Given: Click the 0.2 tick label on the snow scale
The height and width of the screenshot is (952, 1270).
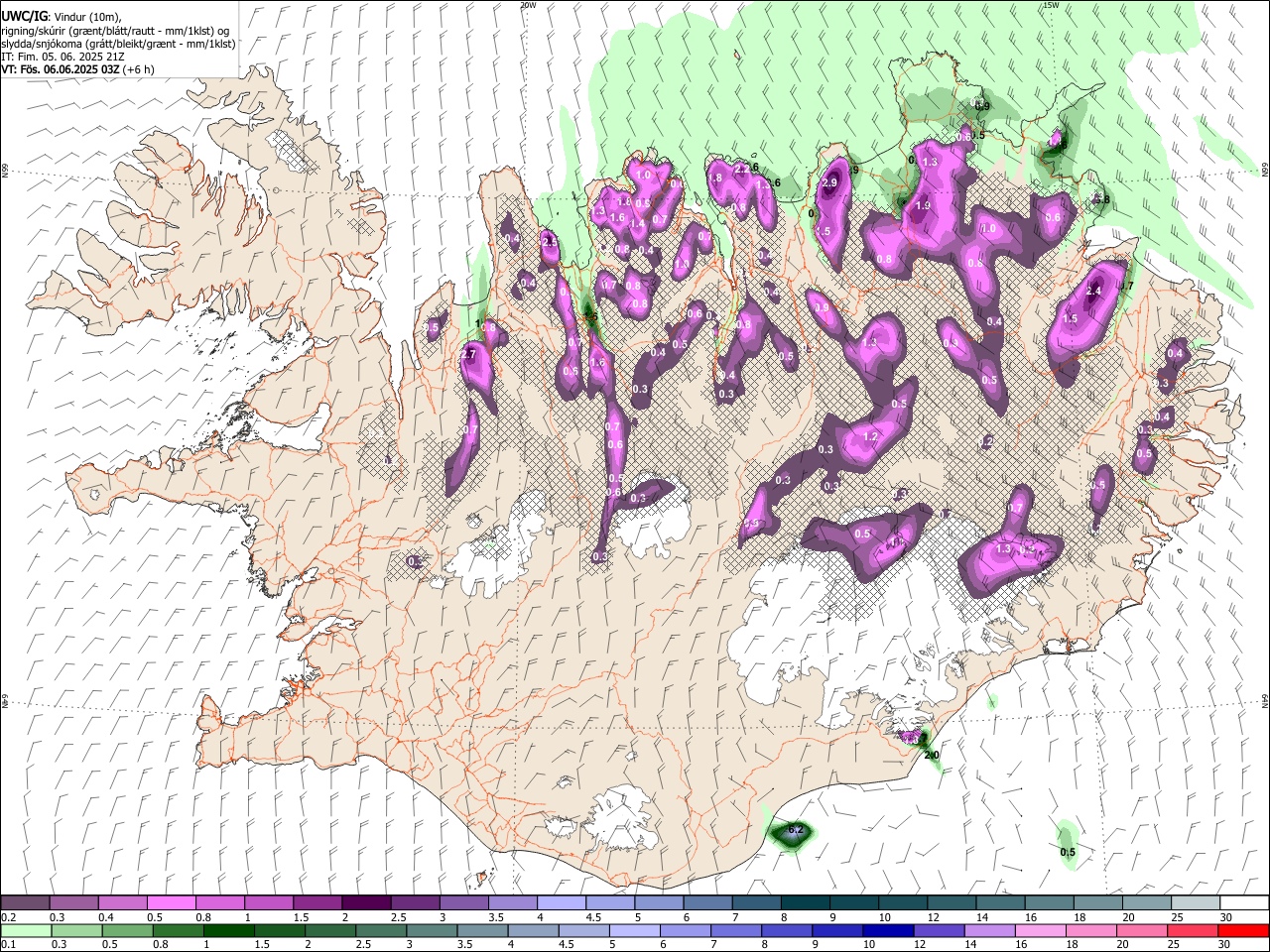Looking at the screenshot, I should coord(8,917).
